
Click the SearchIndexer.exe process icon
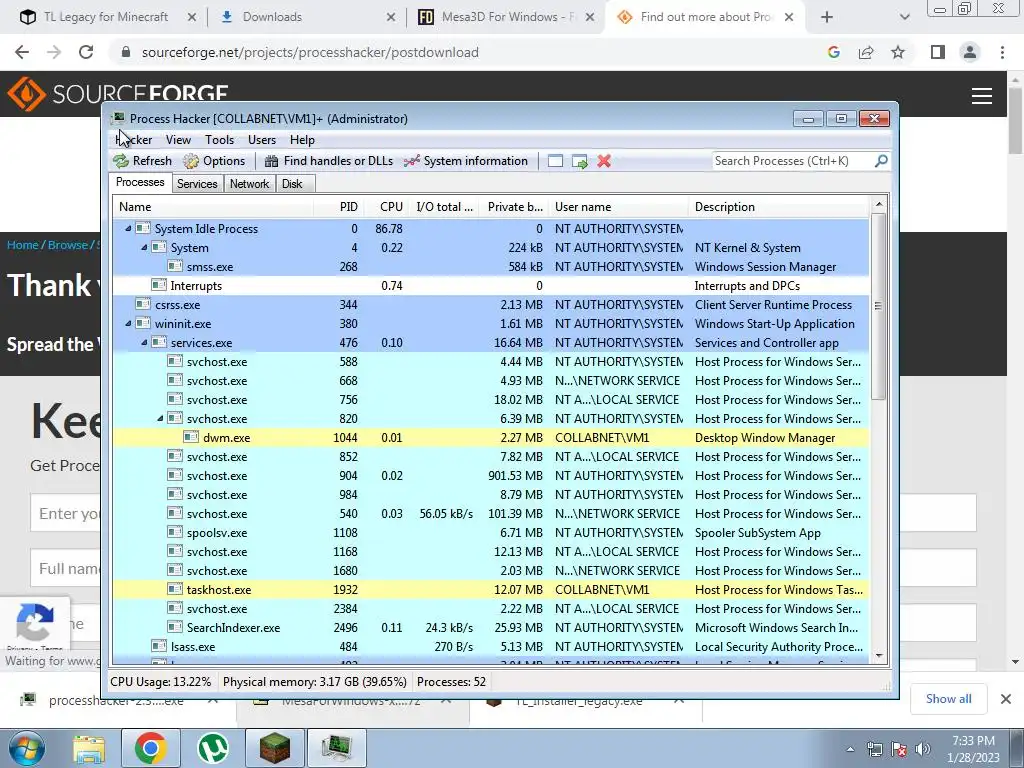coord(174,628)
